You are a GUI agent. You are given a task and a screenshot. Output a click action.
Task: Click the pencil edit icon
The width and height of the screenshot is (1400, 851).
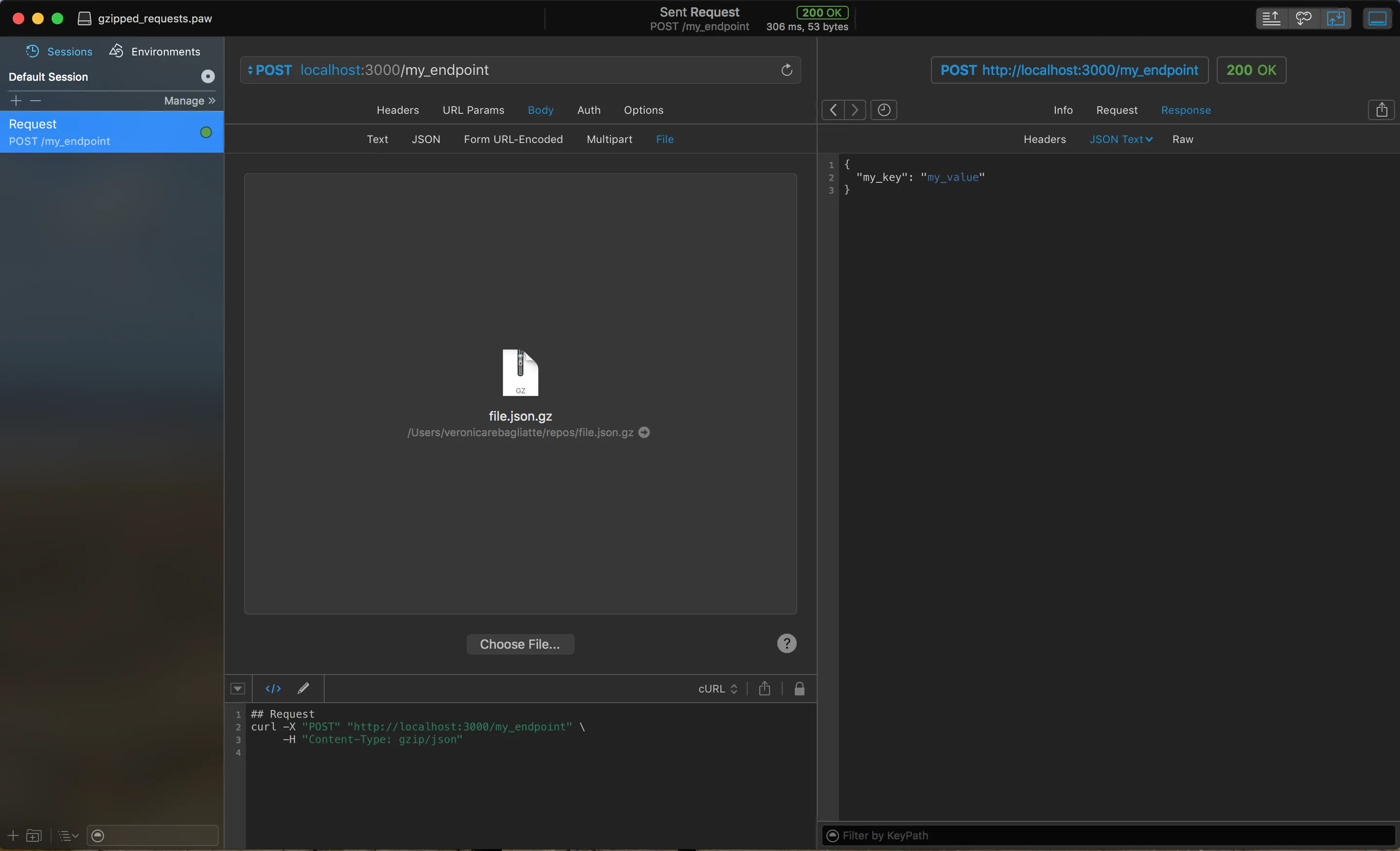[303, 689]
